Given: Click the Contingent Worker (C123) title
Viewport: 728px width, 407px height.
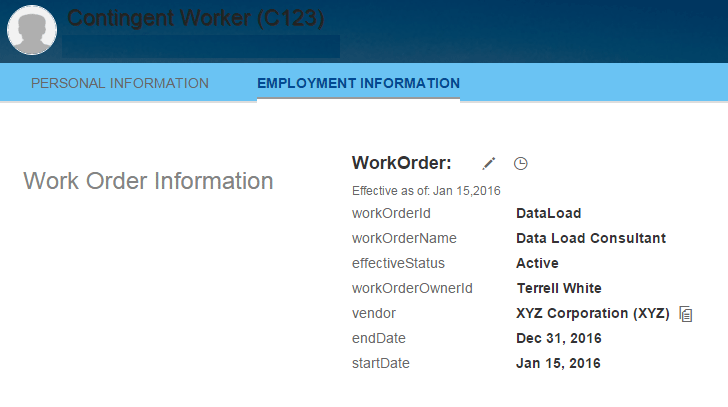Looking at the screenshot, I should (195, 18).
